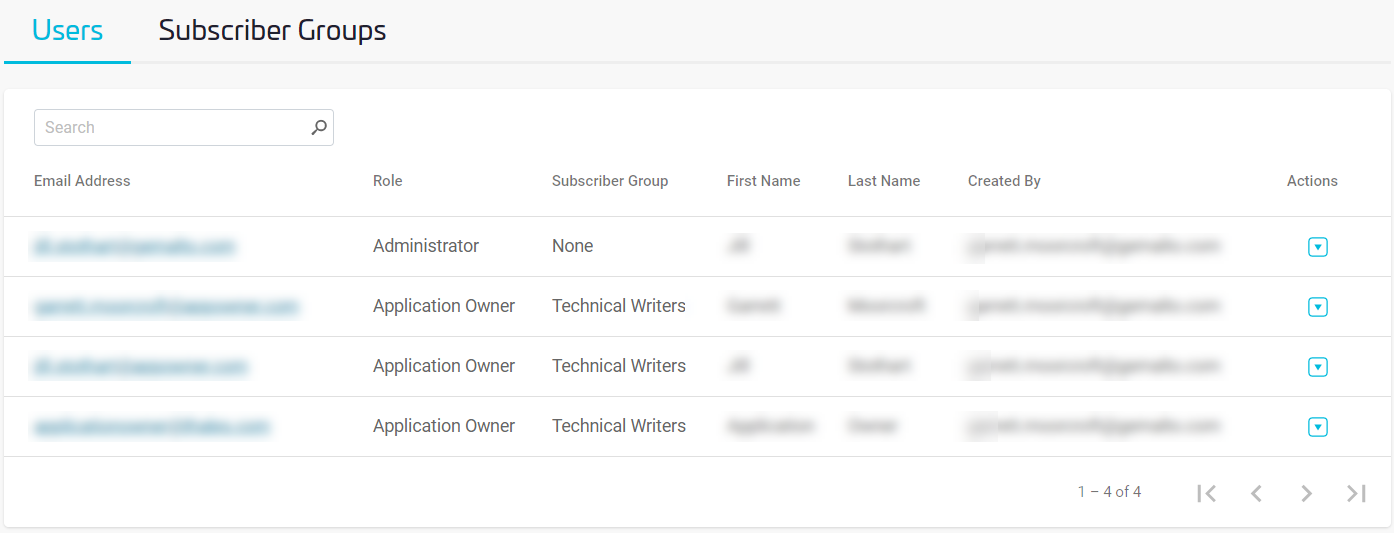Image resolution: width=1394 pixels, height=533 pixels.
Task: Click into the Search input field
Action: tap(170, 128)
